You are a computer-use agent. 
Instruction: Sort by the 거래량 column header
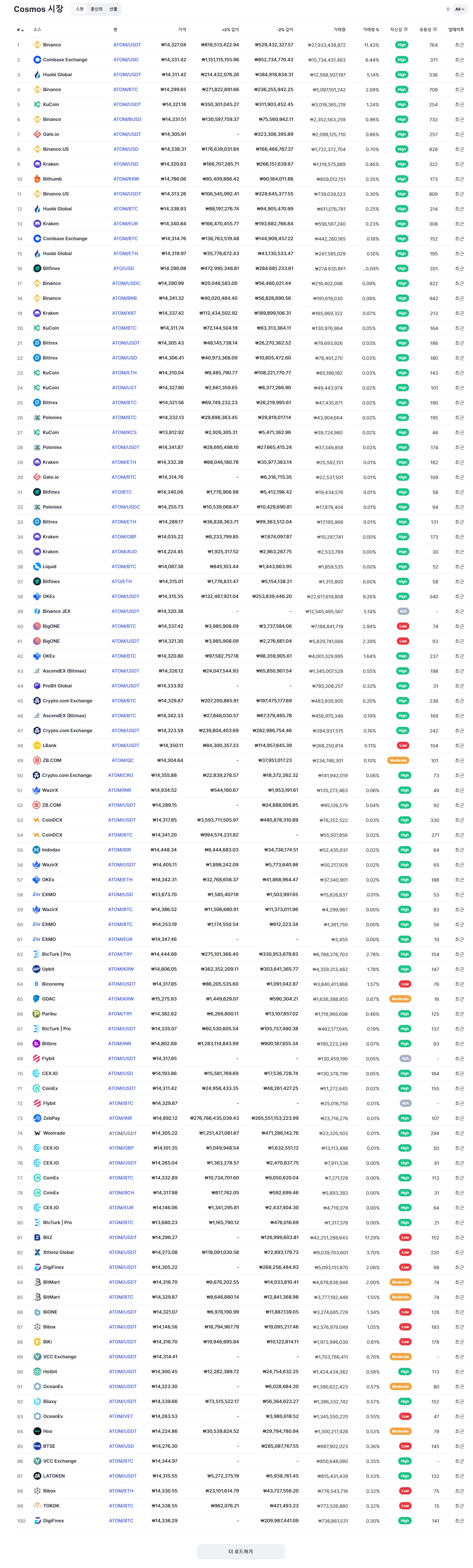339,30
